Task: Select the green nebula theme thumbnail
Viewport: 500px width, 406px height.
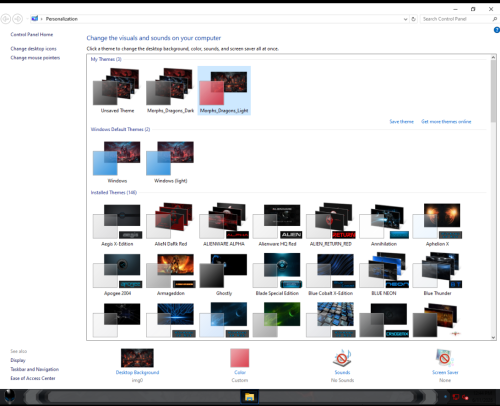Action: 277,320
